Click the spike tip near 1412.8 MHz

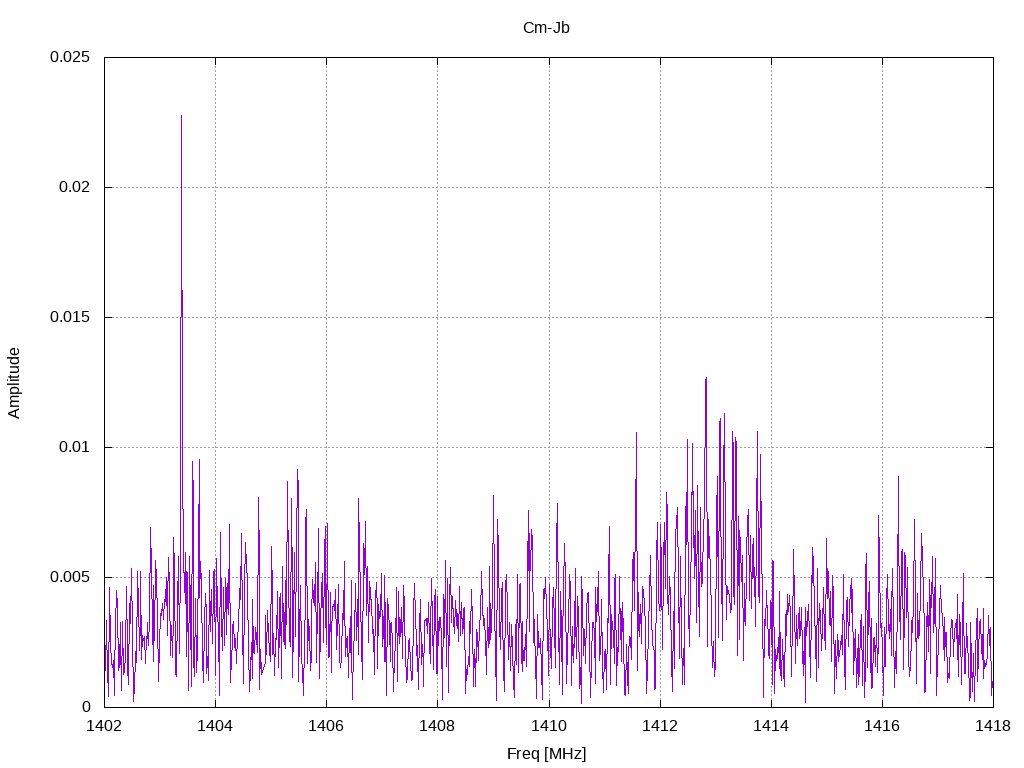[706, 377]
